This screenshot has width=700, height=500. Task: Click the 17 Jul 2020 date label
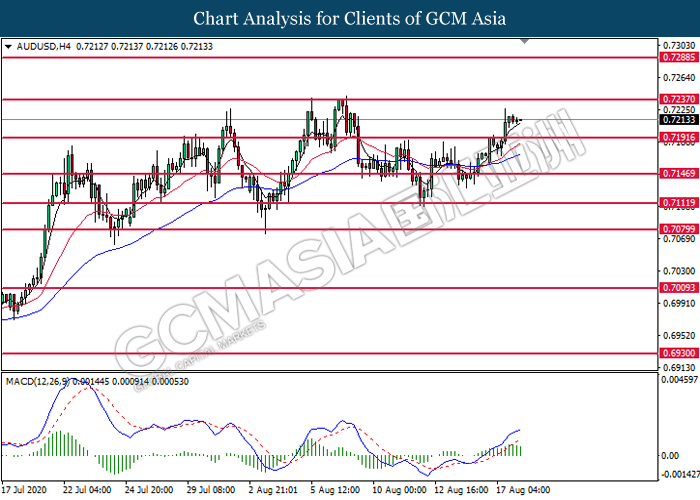(x=24, y=490)
